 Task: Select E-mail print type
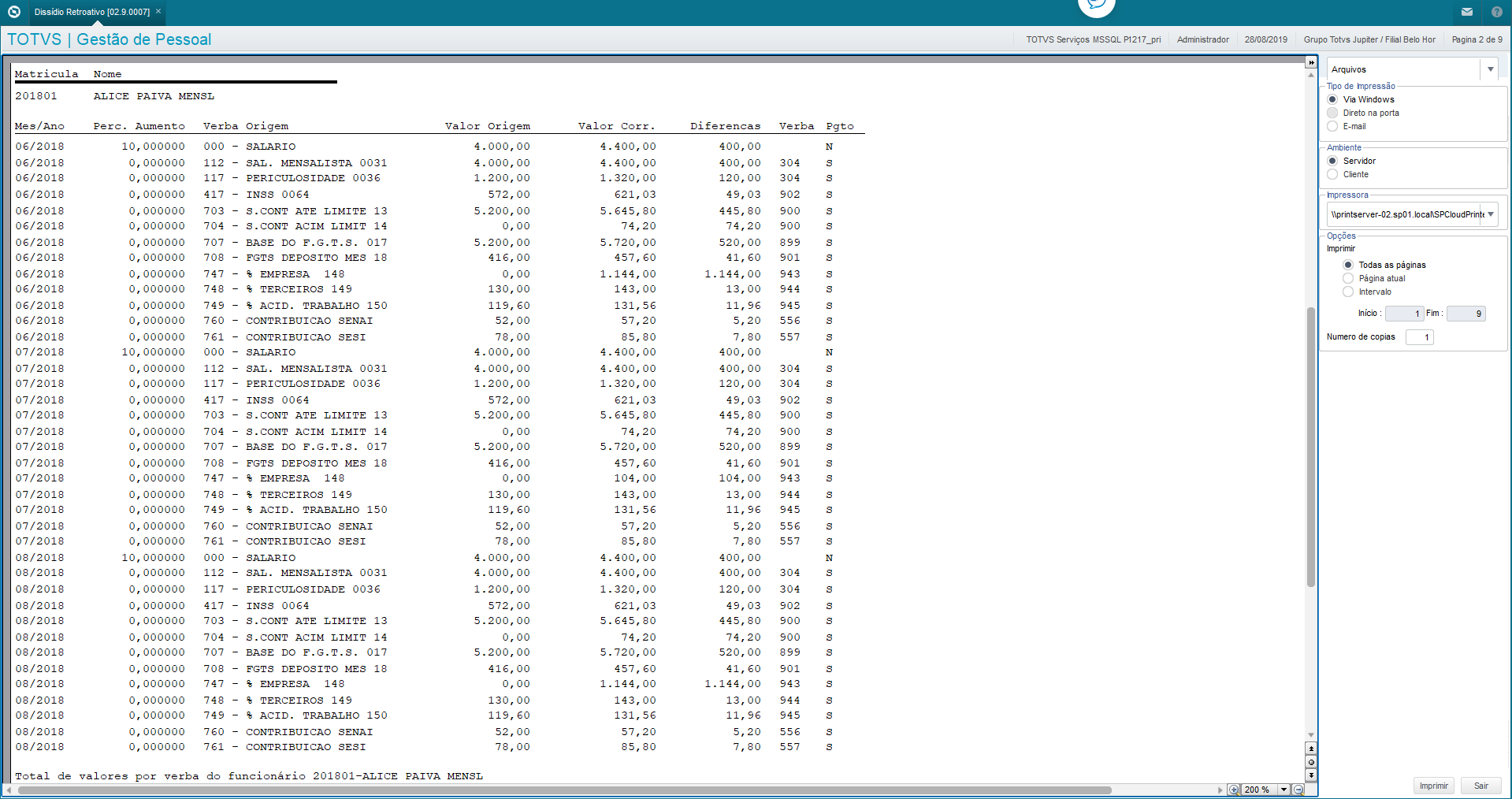click(1332, 126)
